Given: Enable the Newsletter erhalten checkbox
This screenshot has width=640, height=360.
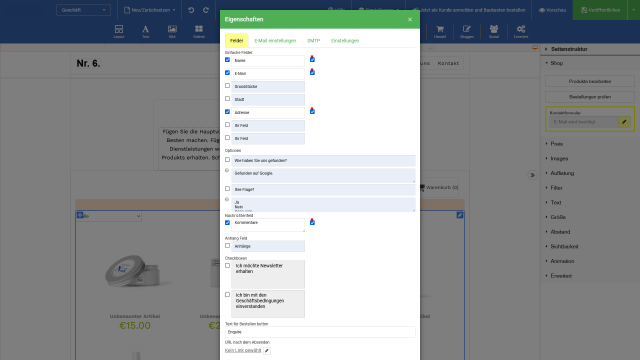Looking at the screenshot, I should pos(227,266).
